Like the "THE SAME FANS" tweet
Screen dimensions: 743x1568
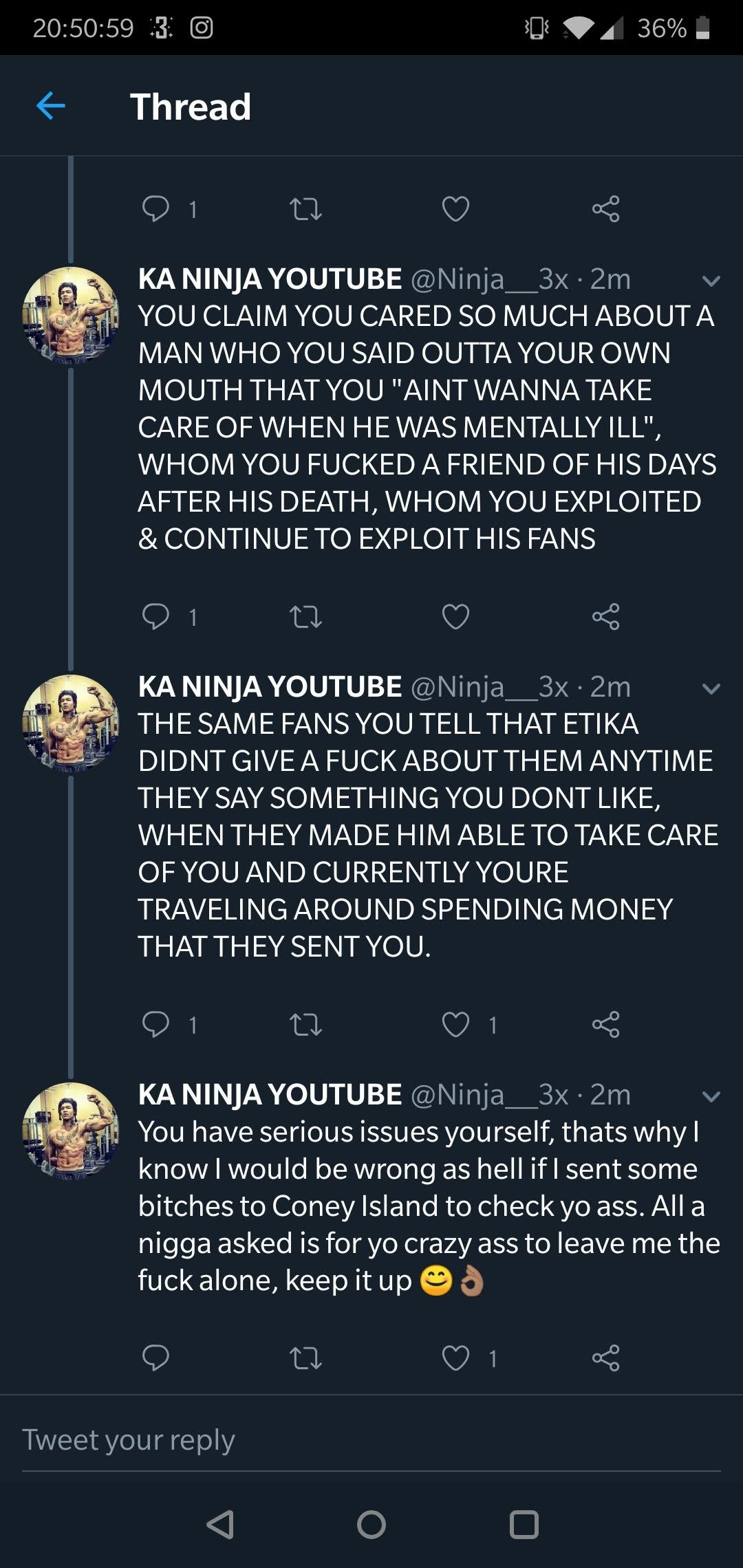point(455,1025)
